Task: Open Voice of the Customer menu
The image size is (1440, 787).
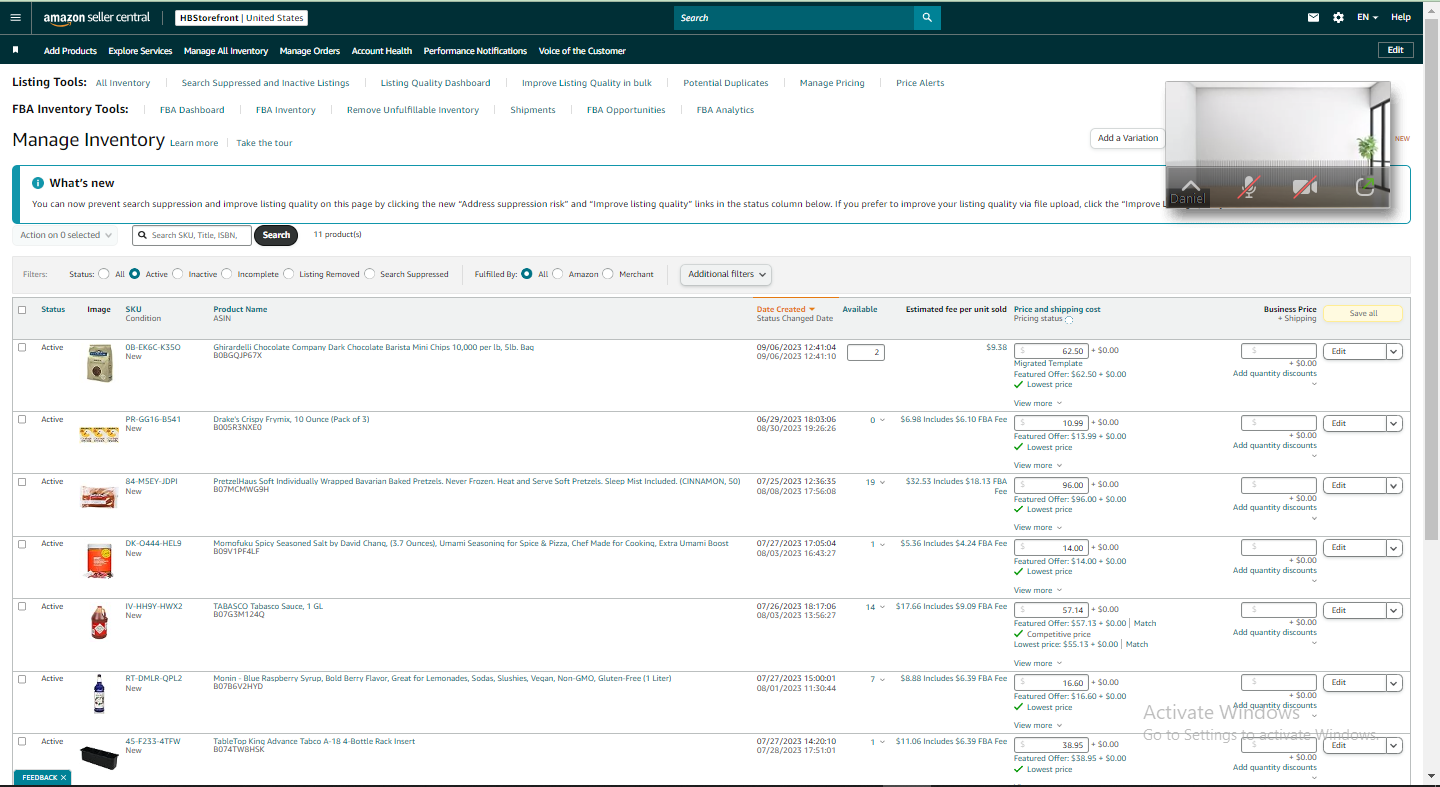Action: 582,51
